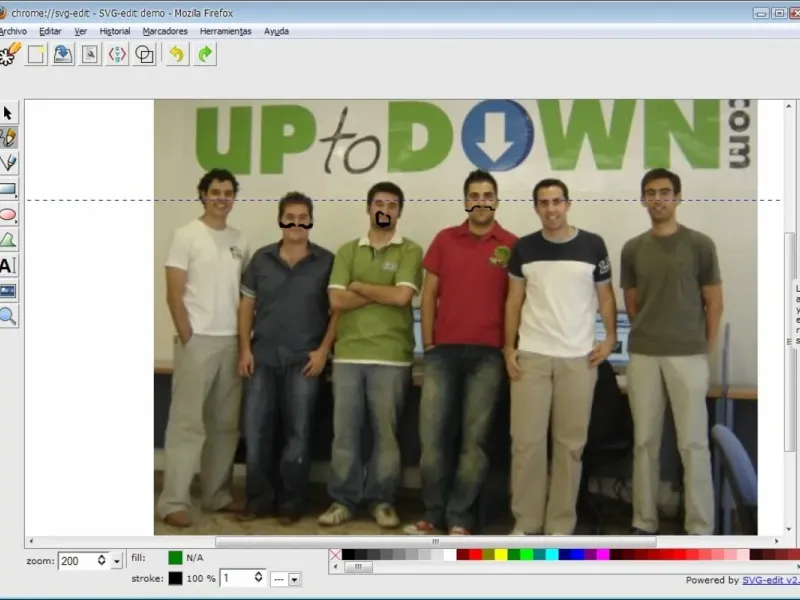Open the Historial menu

click(115, 31)
